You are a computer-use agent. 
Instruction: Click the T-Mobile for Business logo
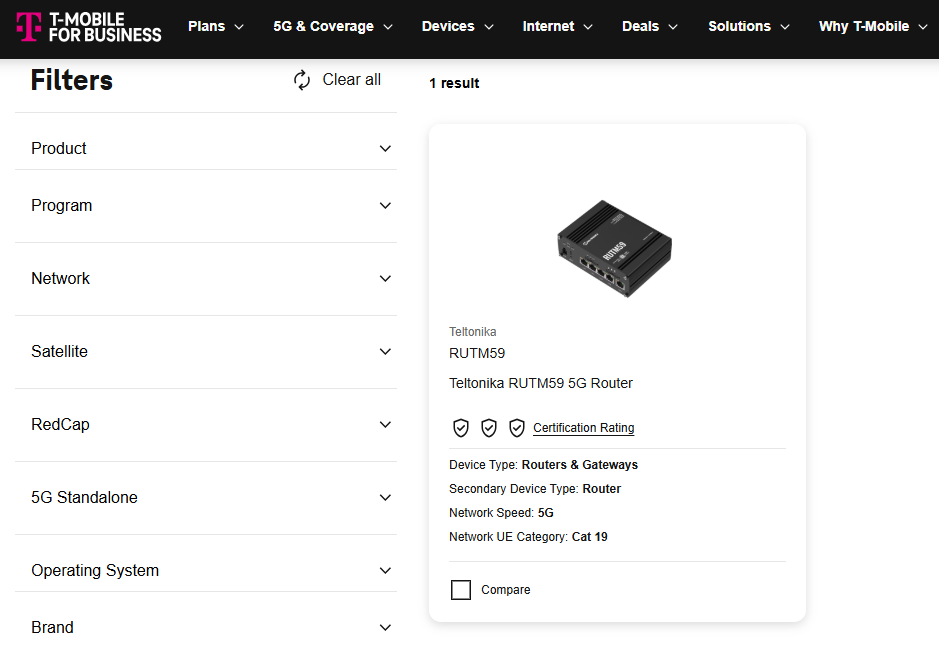[x=88, y=27]
